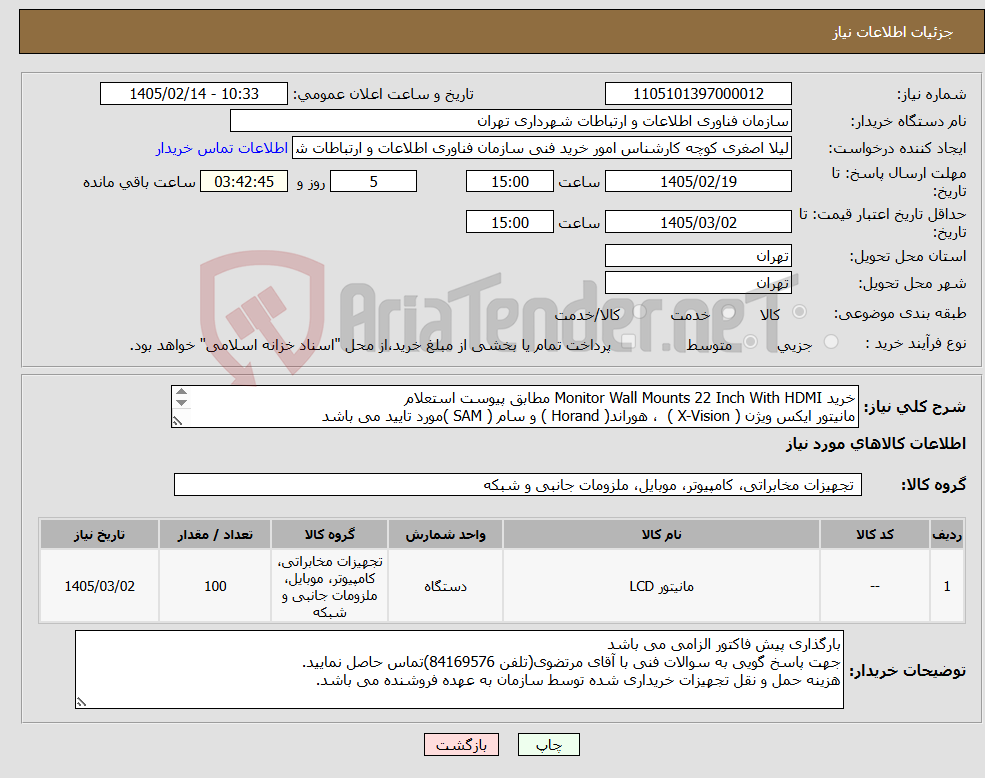Click the general description text area

(x=514, y=407)
